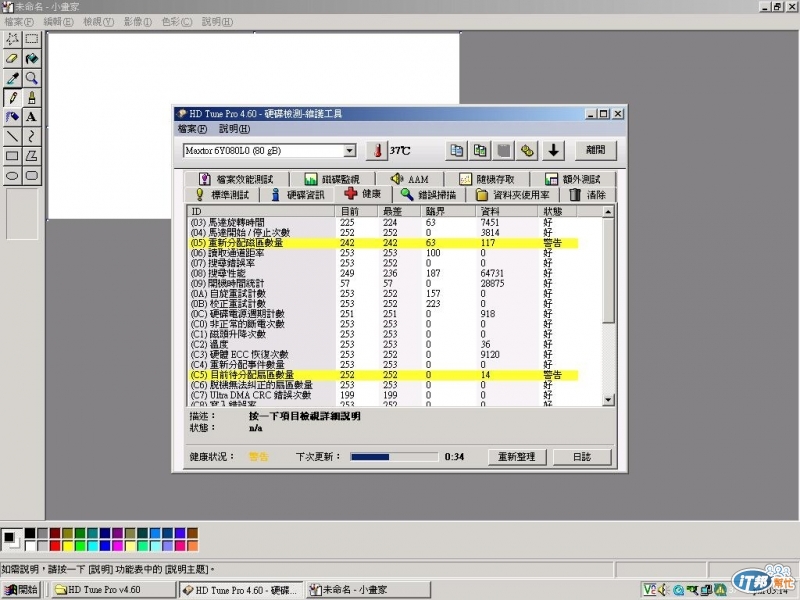
Task: Choose the Line tool in Paint
Action: [12, 136]
